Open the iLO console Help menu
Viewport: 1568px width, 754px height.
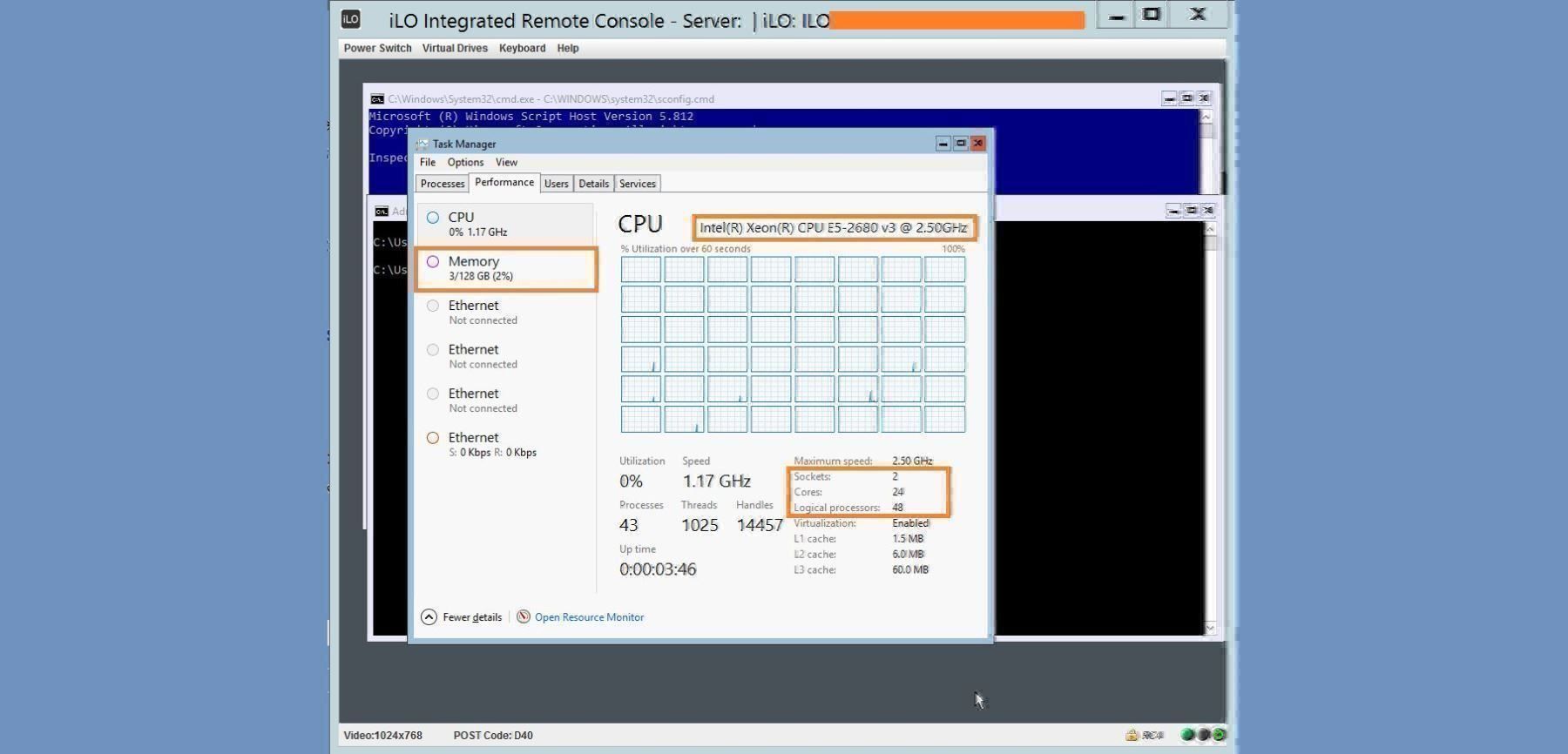(568, 48)
